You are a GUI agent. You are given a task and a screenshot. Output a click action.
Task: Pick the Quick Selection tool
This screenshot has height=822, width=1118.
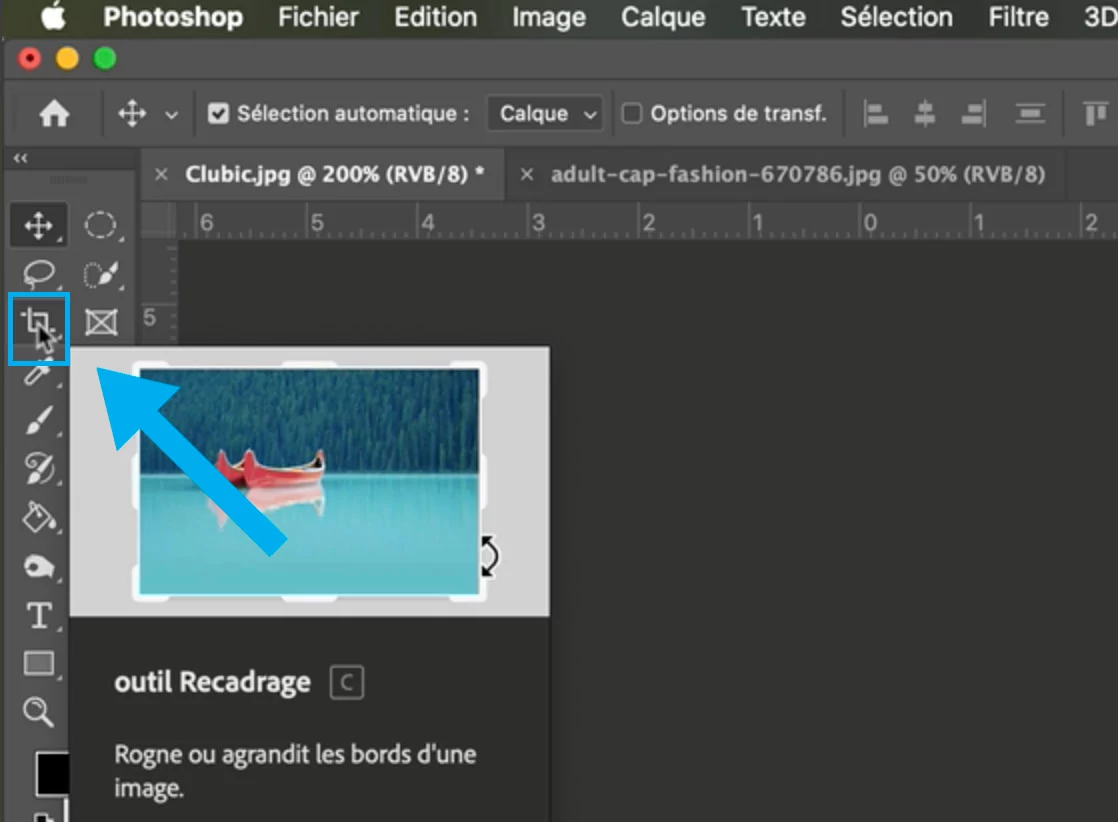click(101, 274)
